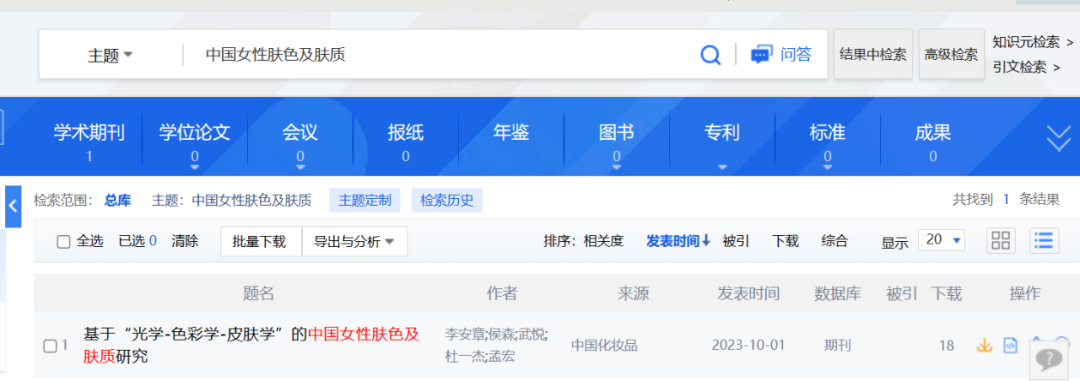Open the 问答 chat feature

coord(781,54)
